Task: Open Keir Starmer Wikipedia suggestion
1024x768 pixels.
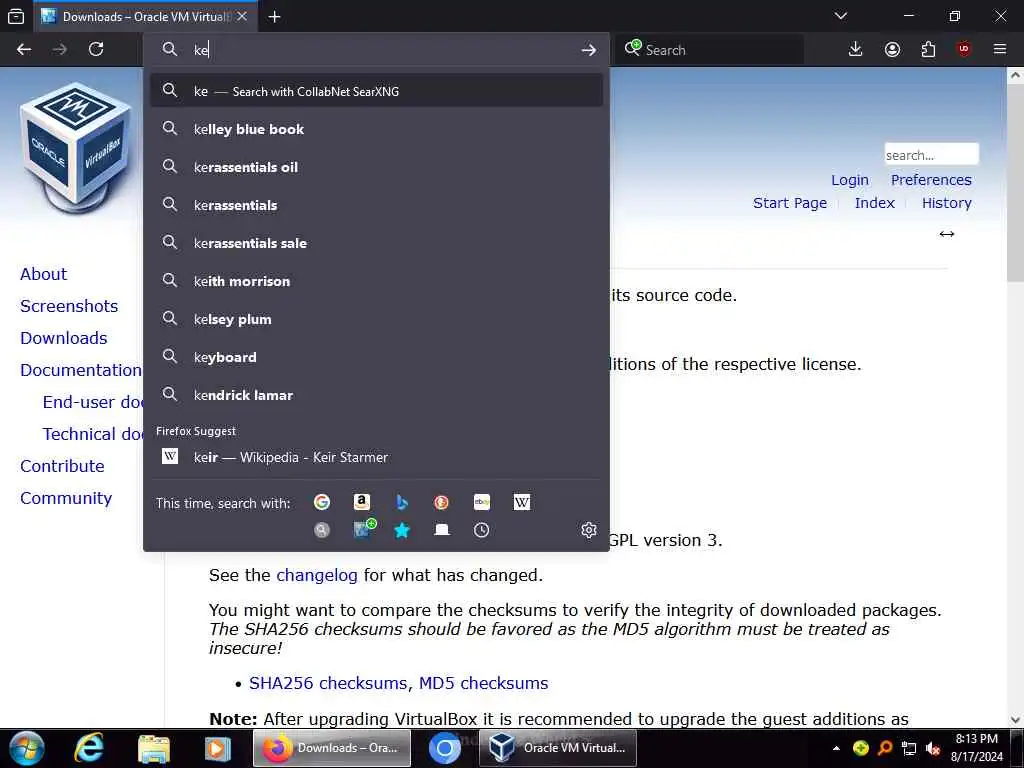Action: [x=376, y=457]
